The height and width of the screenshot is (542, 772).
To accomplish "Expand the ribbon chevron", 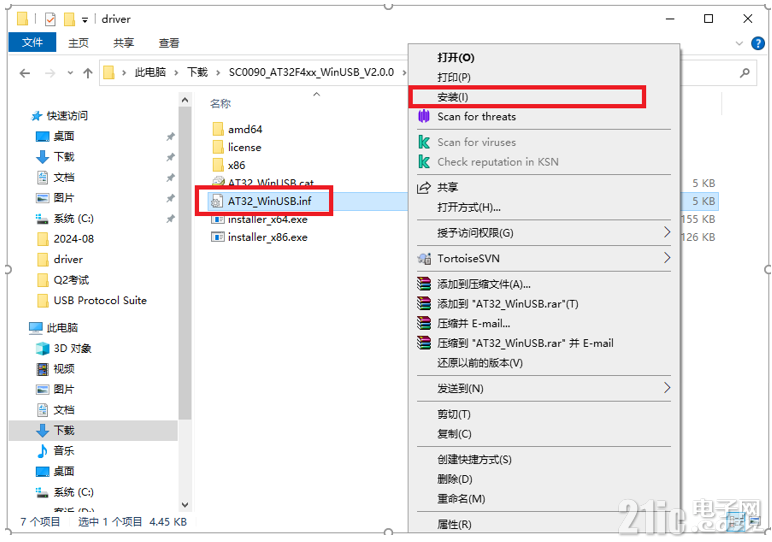I will [739, 43].
